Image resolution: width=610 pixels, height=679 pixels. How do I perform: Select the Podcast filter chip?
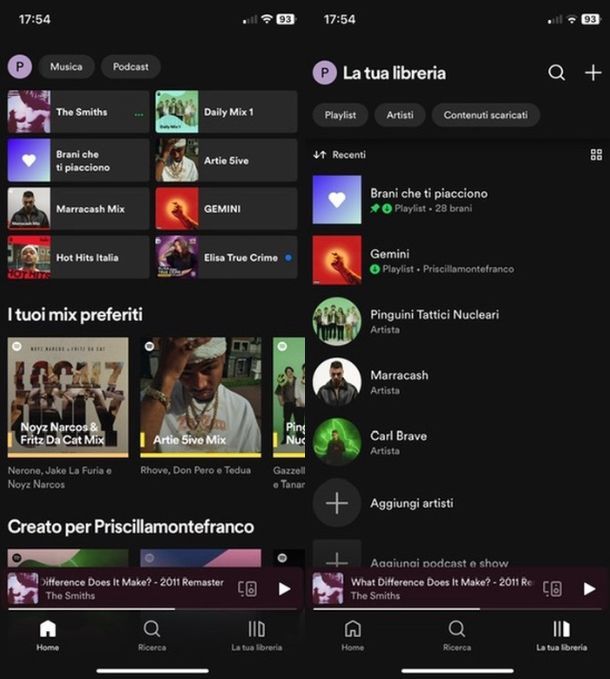click(131, 67)
